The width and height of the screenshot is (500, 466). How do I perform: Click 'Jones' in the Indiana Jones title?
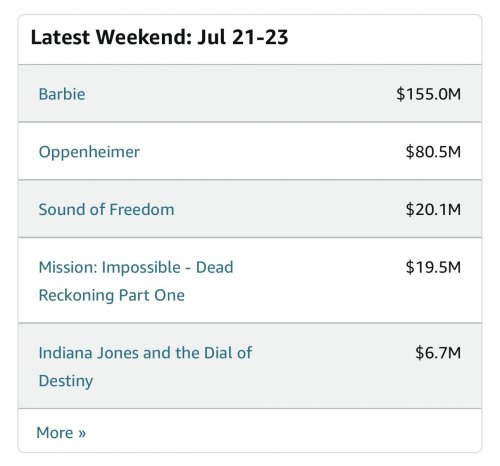tap(117, 353)
